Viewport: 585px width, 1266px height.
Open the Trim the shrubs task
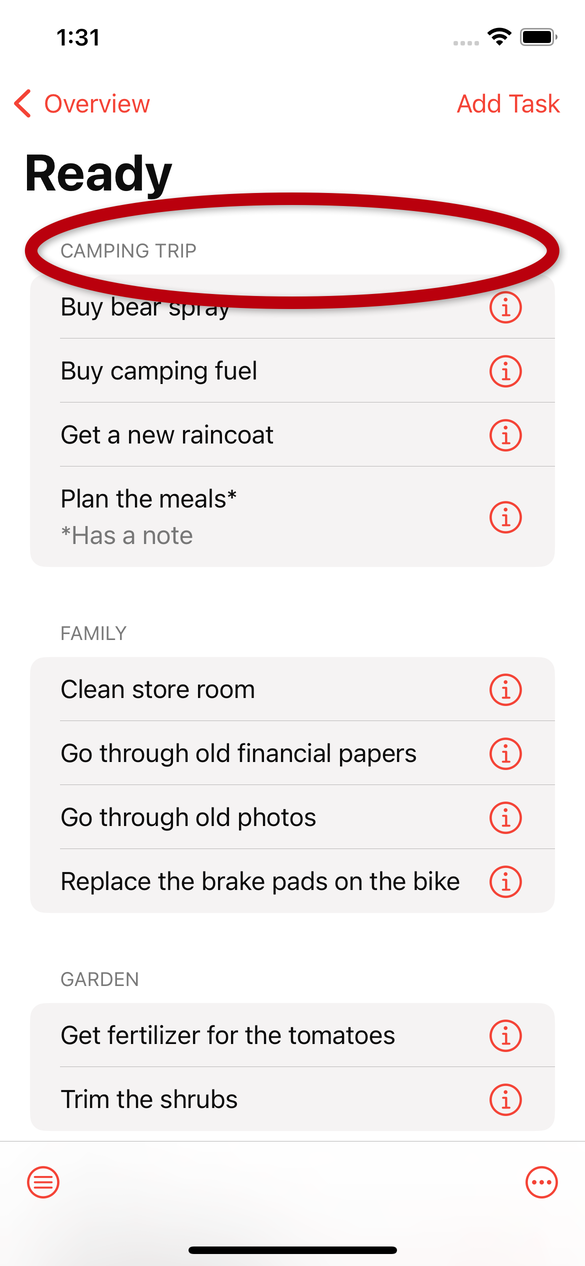tap(292, 1099)
